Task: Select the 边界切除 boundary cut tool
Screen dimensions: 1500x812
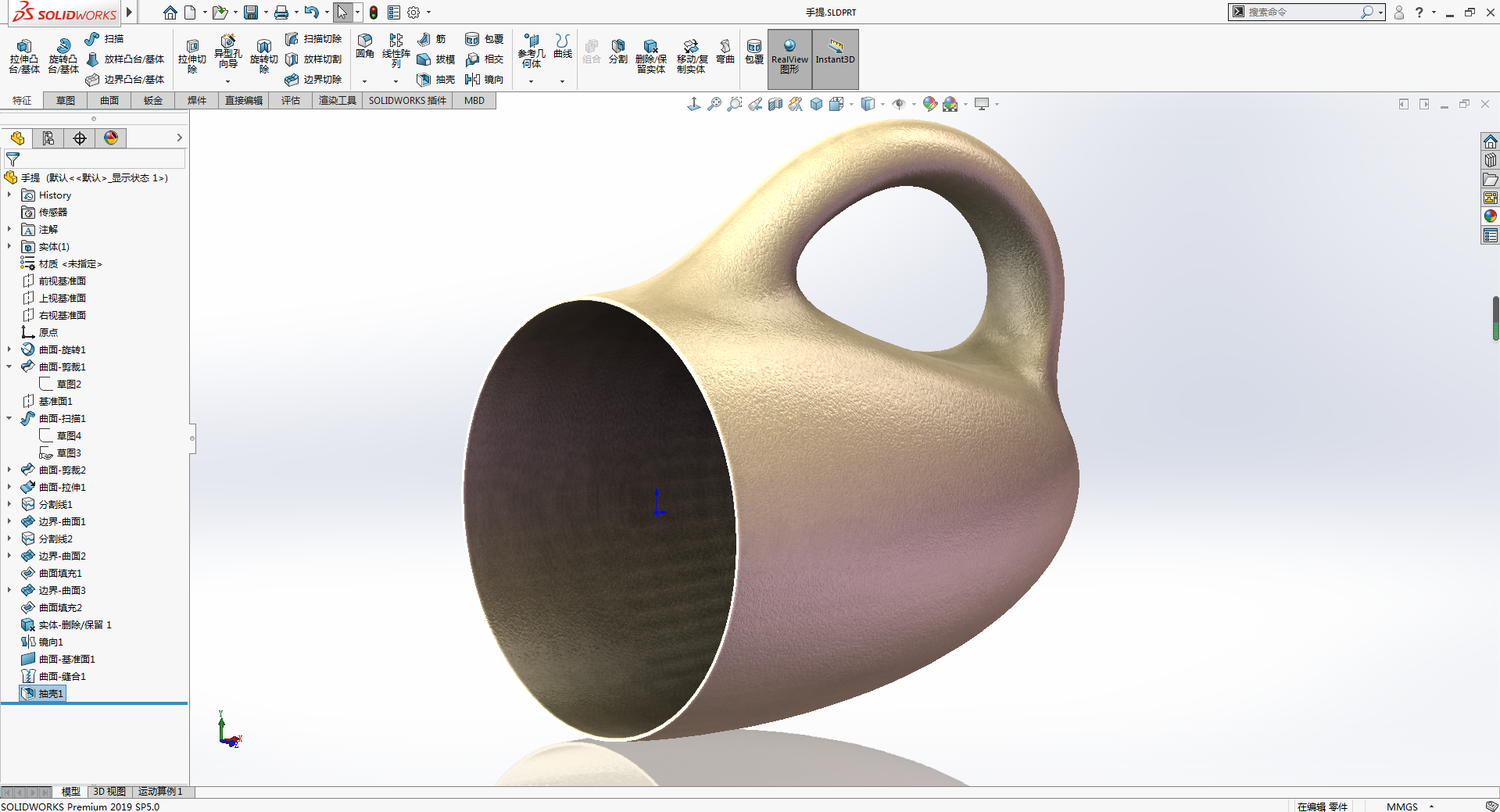Action: pyautogui.click(x=313, y=80)
